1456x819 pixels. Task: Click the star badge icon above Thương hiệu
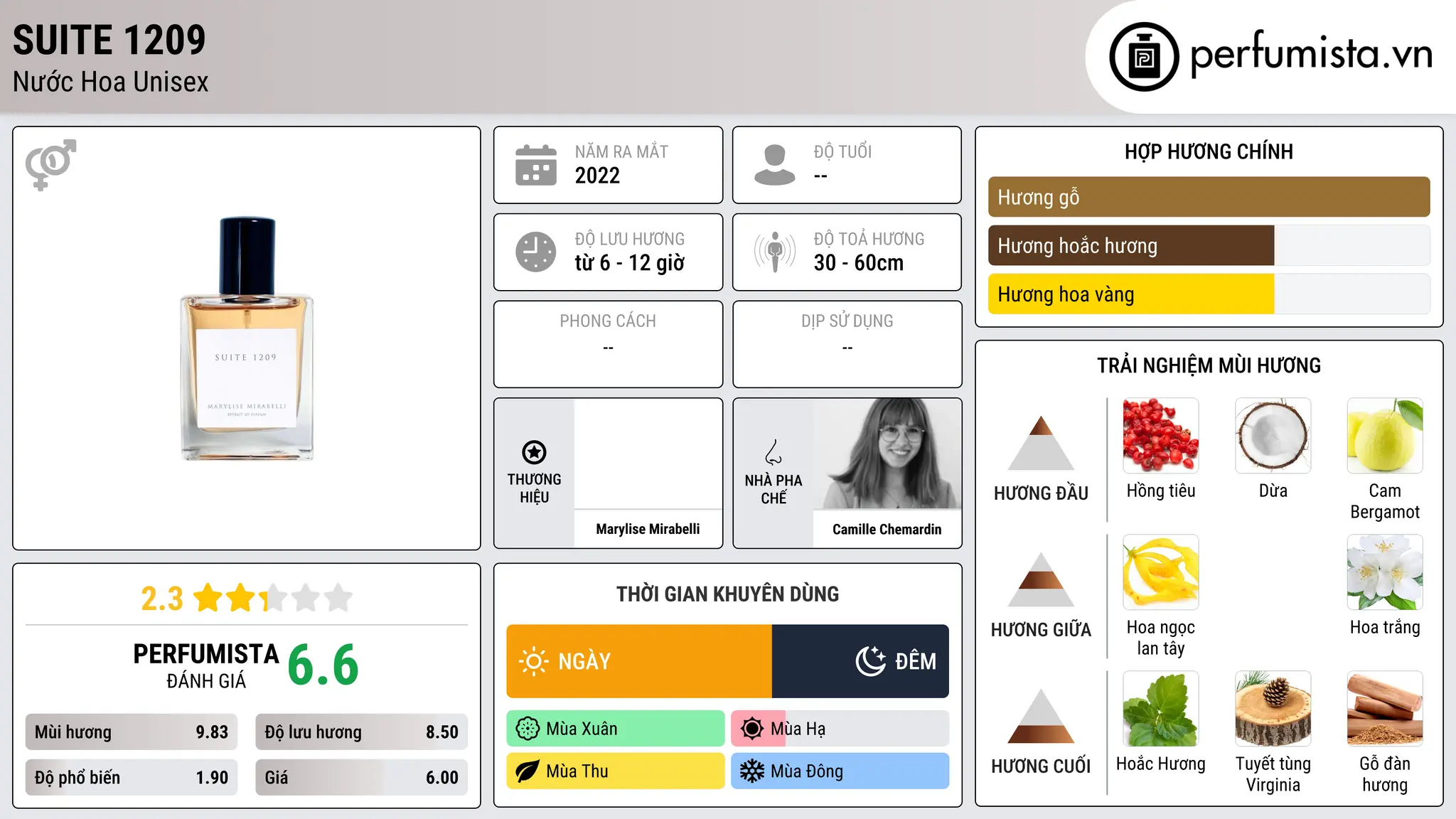tap(534, 452)
